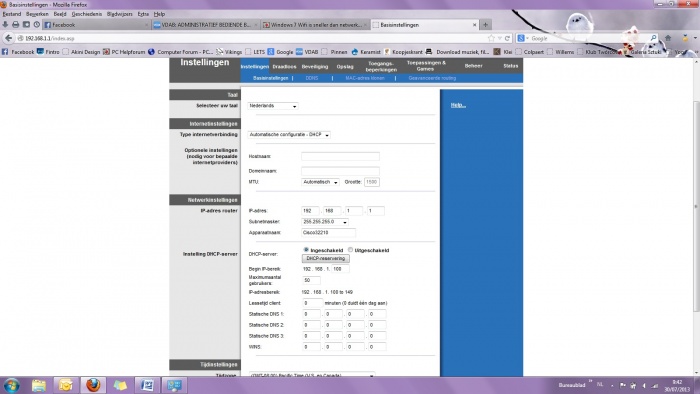Open the Help... link in blue panel
This screenshot has height=394, width=700.
click(458, 105)
